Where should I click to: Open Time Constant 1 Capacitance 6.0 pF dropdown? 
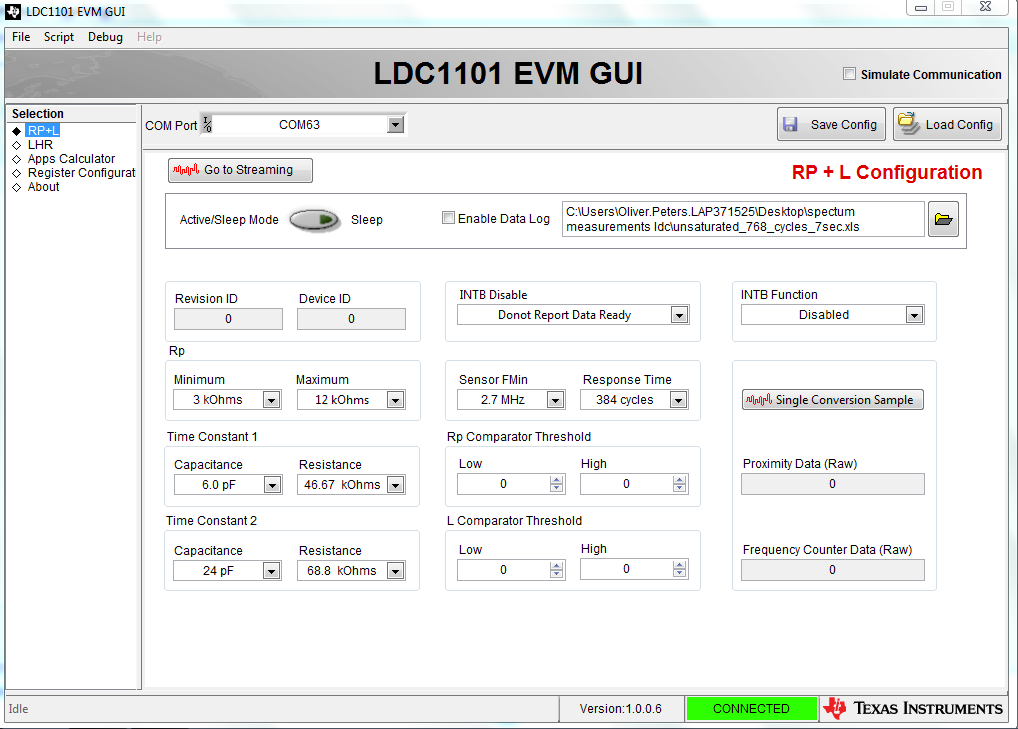pos(272,485)
